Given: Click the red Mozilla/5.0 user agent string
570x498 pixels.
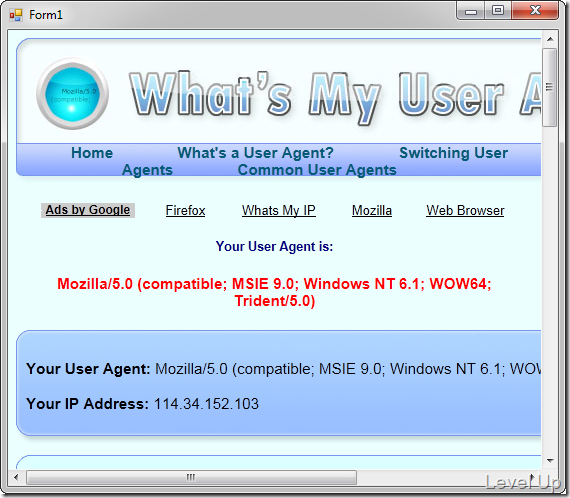Looking at the screenshot, I should tap(274, 292).
